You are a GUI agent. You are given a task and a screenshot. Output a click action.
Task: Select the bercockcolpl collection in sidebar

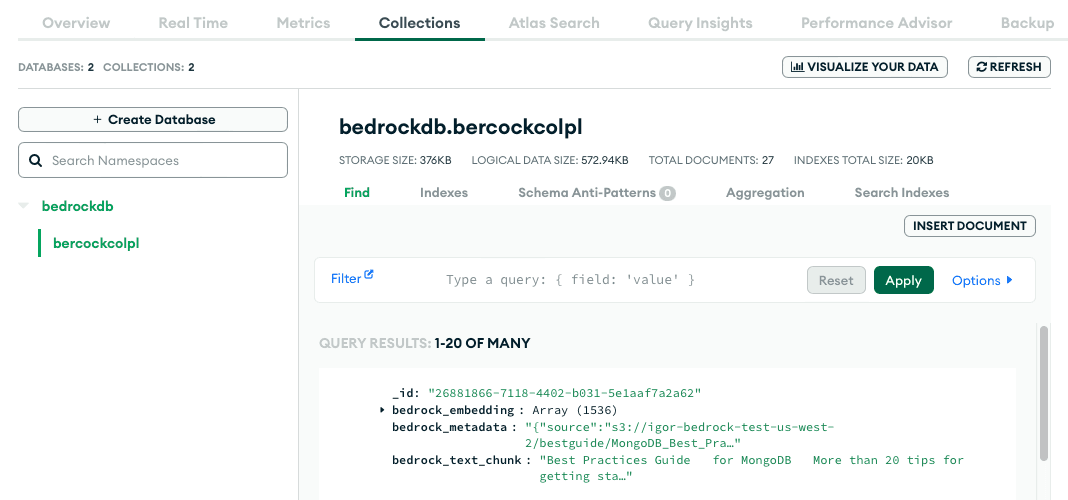click(96, 243)
